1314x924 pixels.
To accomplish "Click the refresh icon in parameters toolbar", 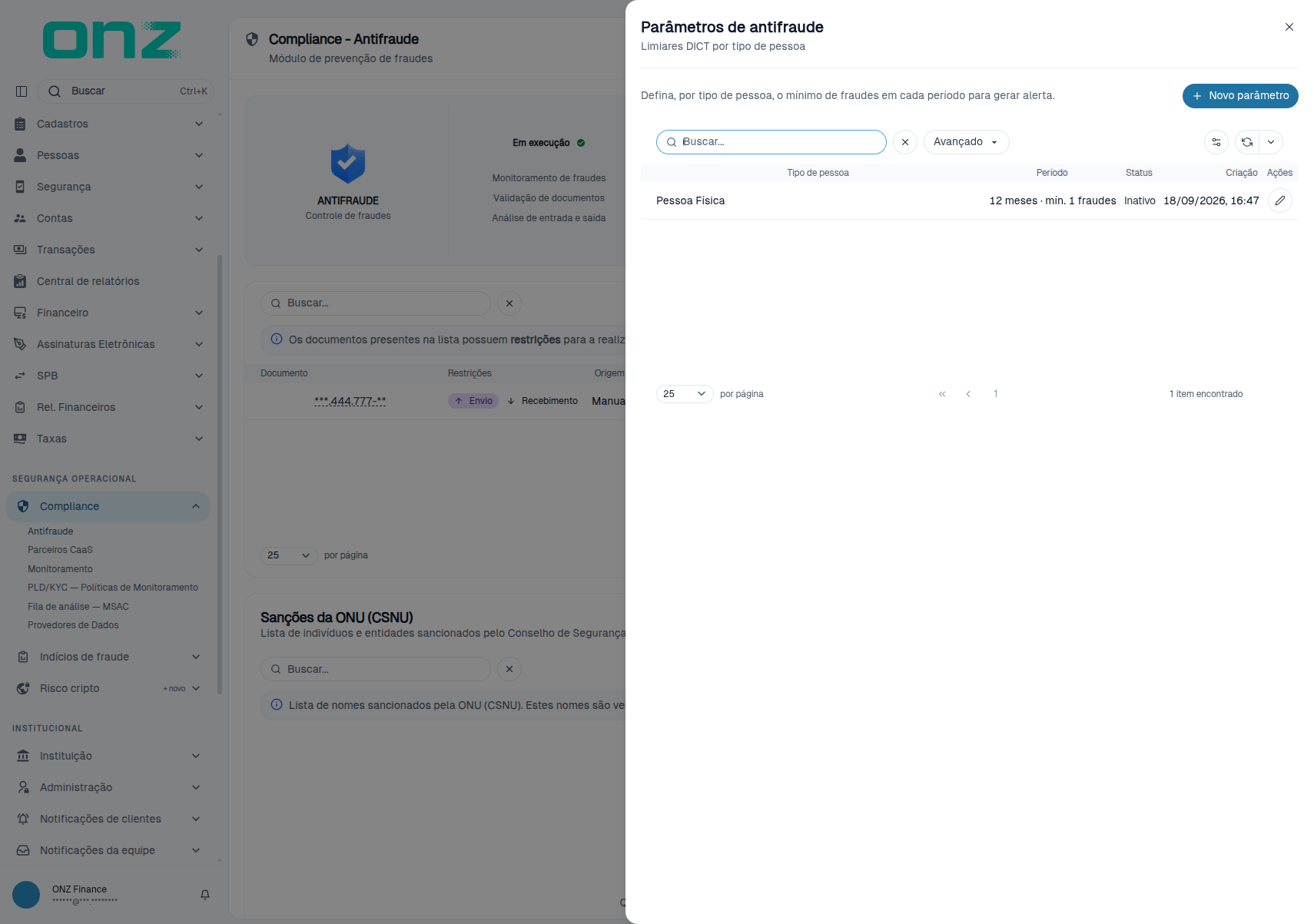I will click(1247, 142).
